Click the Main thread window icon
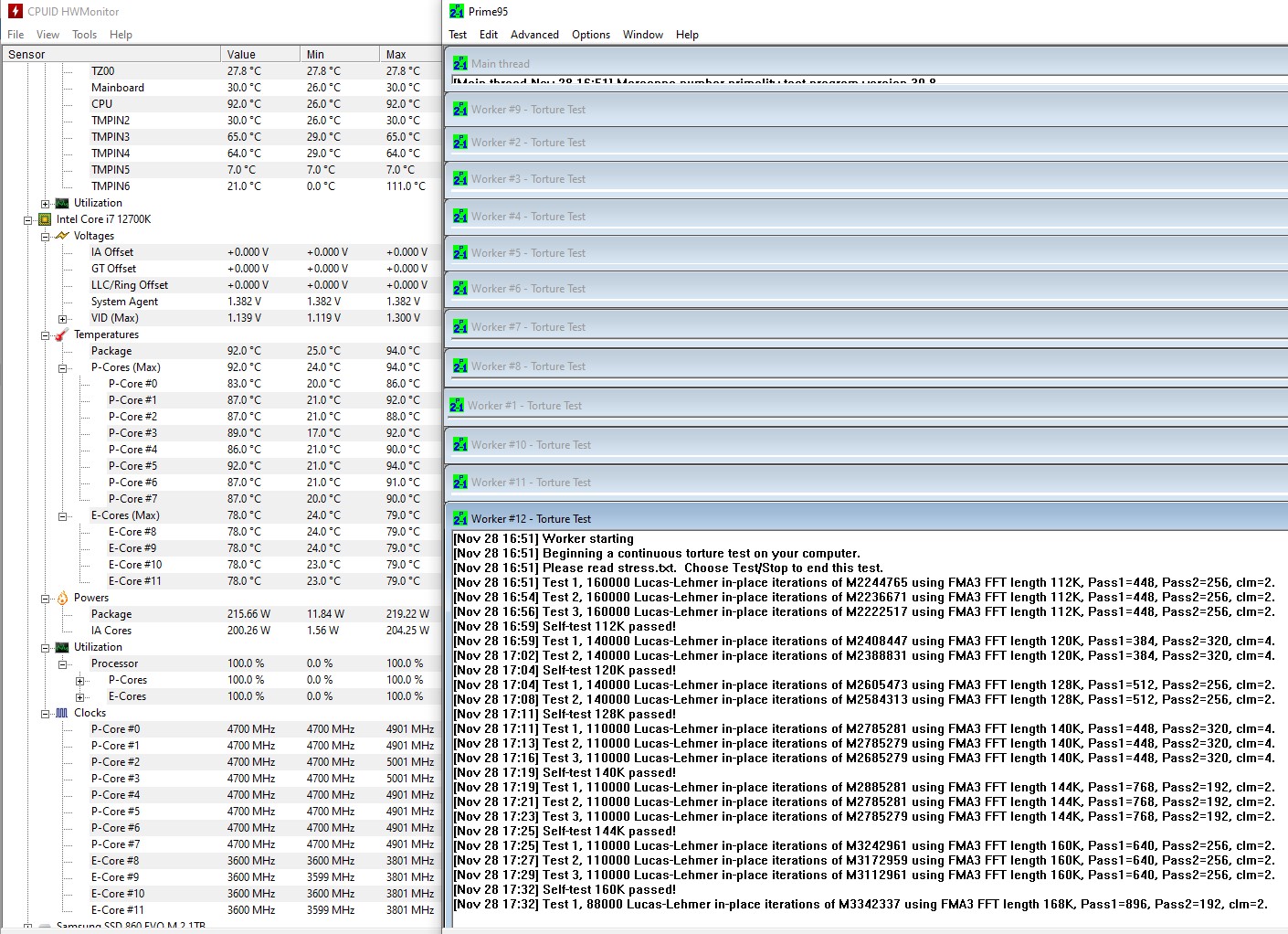1288x934 pixels. [x=460, y=64]
